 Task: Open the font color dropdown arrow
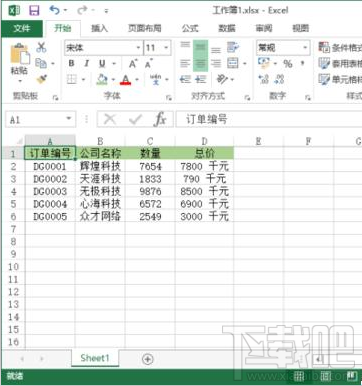click(137, 80)
